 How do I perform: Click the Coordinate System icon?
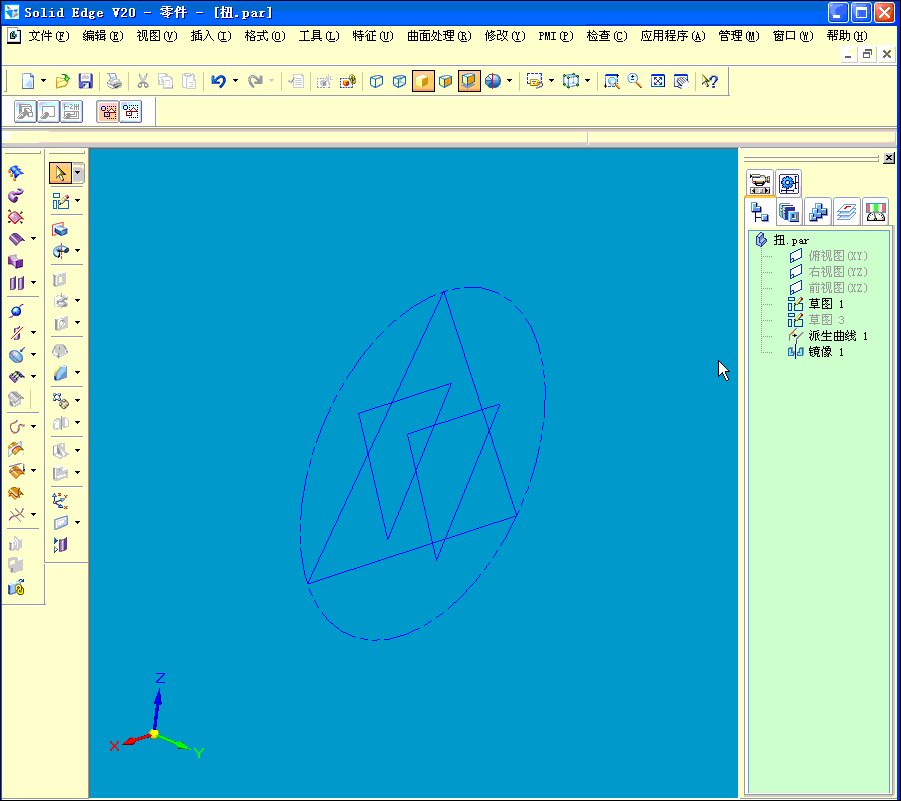coord(60,500)
